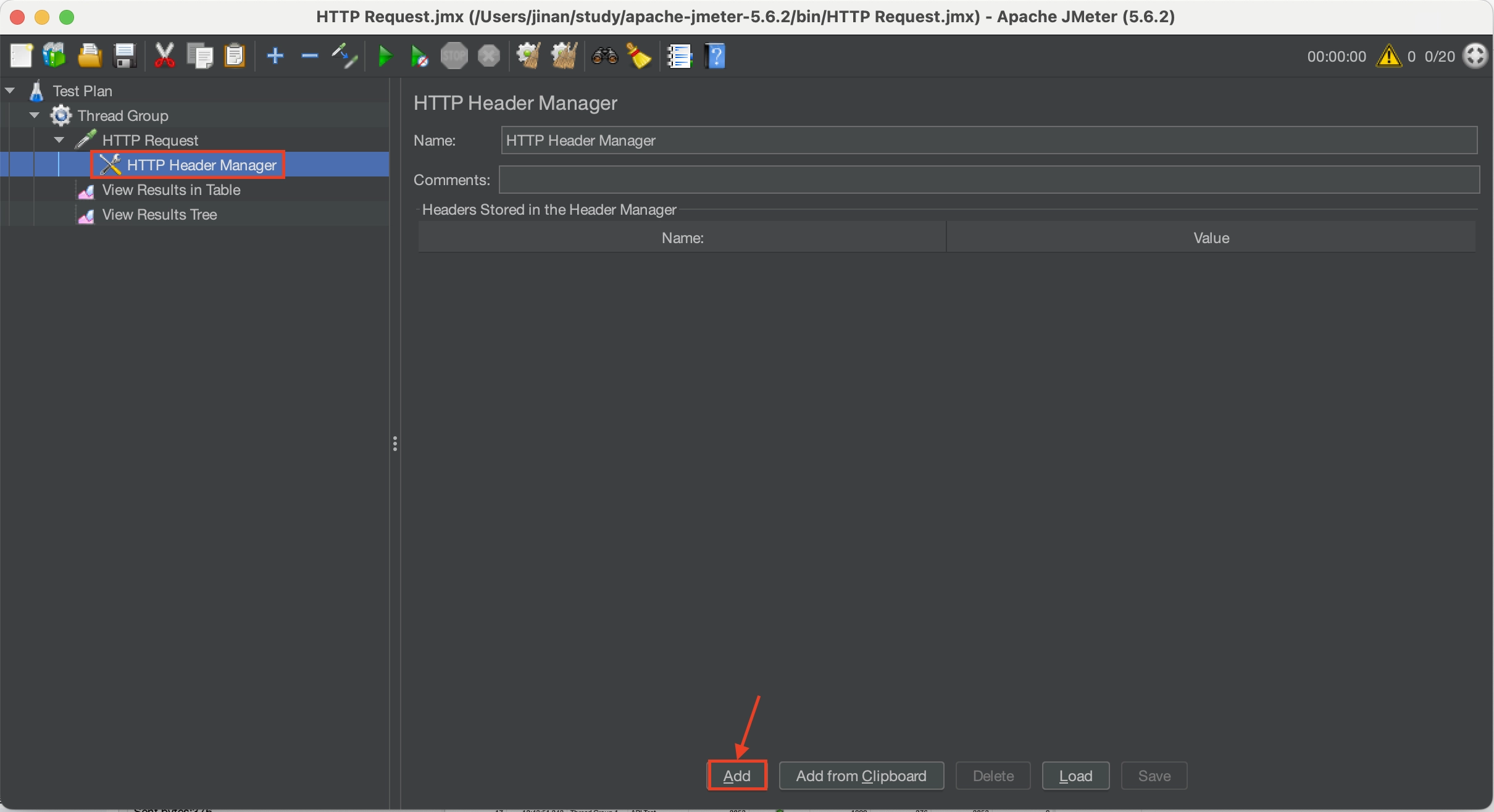Open the Function Helper list icon
This screenshot has width=1494, height=812.
pos(680,56)
